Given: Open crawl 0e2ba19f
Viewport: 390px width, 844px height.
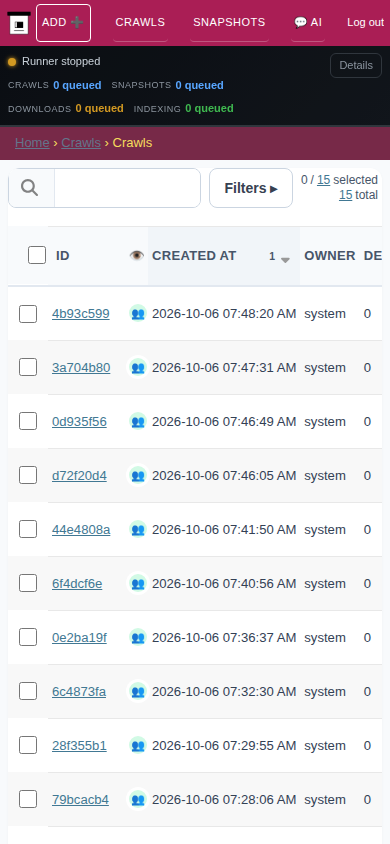Looking at the screenshot, I should [79, 637].
